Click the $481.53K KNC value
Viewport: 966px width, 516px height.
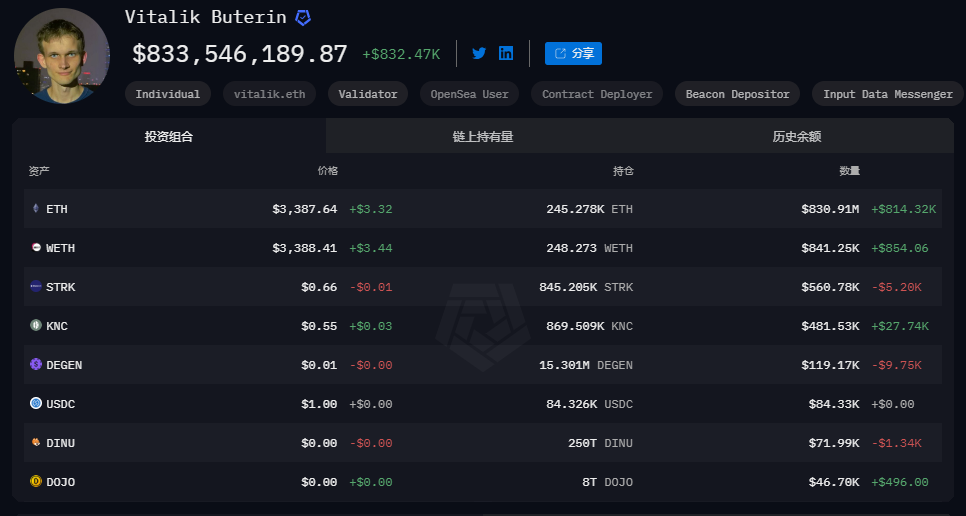point(830,326)
